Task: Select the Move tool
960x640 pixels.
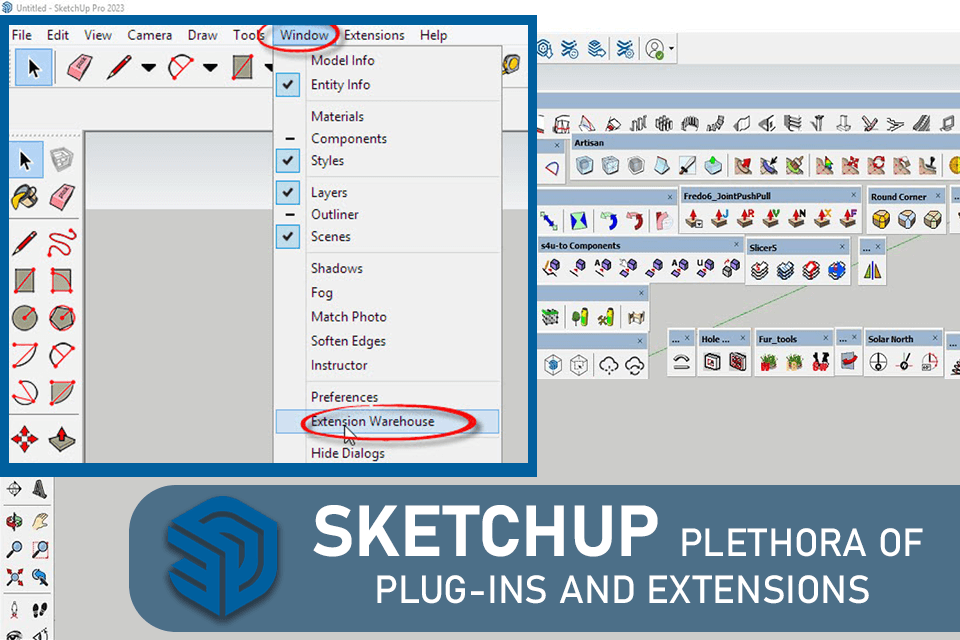Action: pos(24,439)
